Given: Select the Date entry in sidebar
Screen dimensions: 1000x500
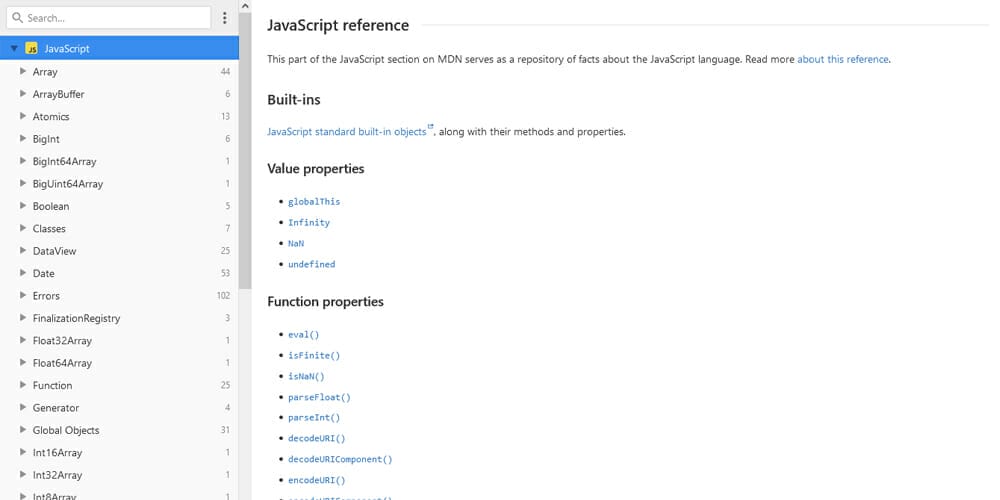Looking at the screenshot, I should pyautogui.click(x=44, y=273).
